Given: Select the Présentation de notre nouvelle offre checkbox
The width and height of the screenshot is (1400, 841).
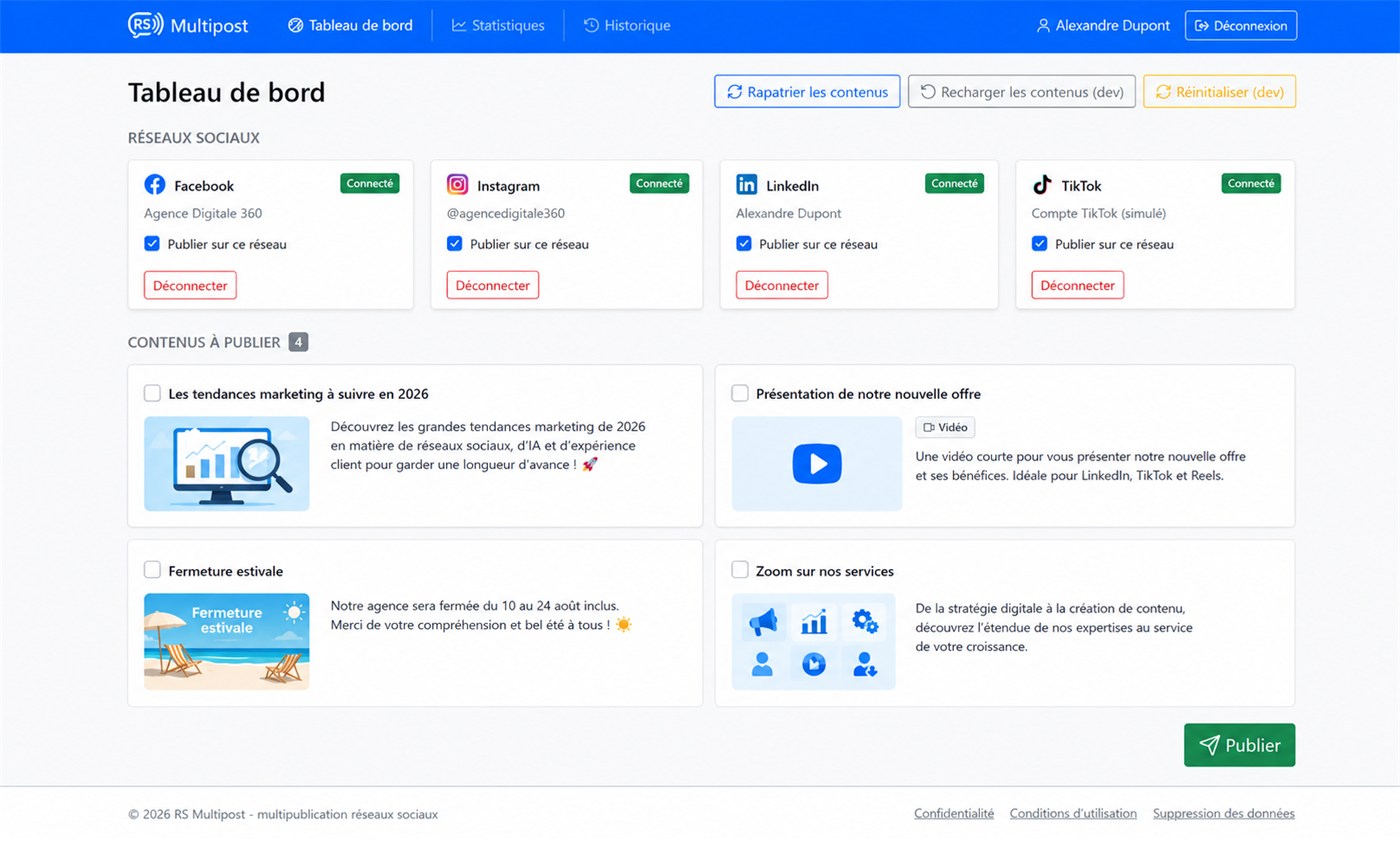Looking at the screenshot, I should click(740, 393).
